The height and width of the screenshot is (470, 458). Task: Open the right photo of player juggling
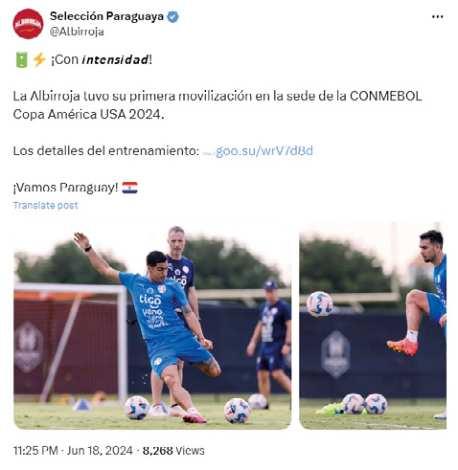pyautogui.click(x=373, y=326)
